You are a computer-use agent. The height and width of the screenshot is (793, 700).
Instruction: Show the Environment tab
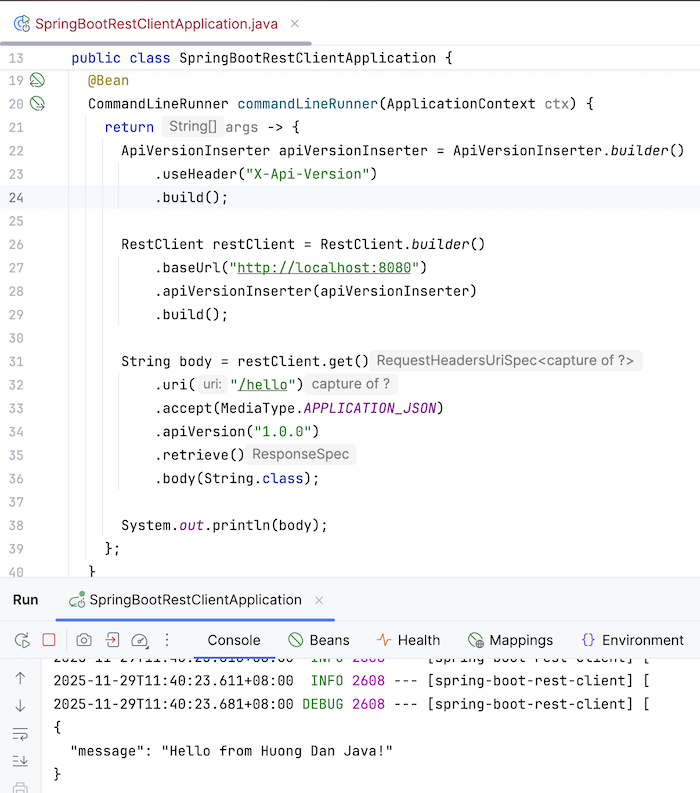632,640
